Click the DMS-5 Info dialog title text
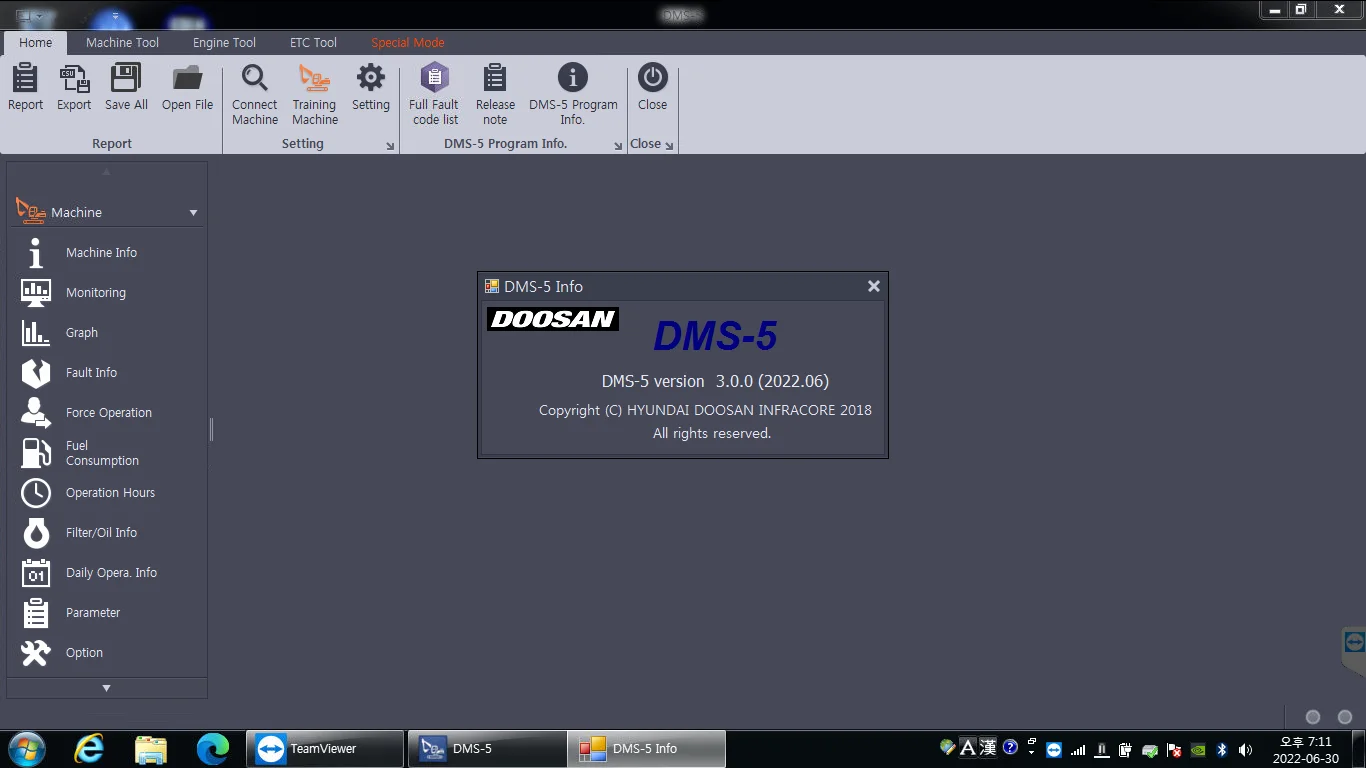The height and width of the screenshot is (768, 1366). coord(543,287)
